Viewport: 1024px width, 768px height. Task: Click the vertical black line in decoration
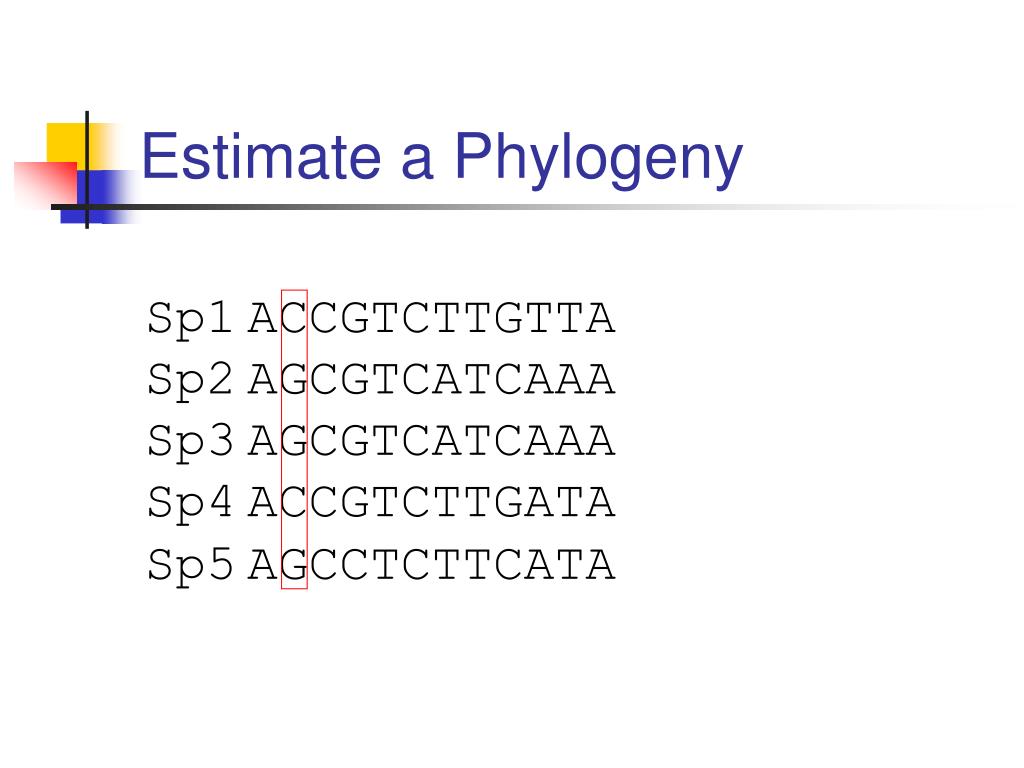pos(87,170)
